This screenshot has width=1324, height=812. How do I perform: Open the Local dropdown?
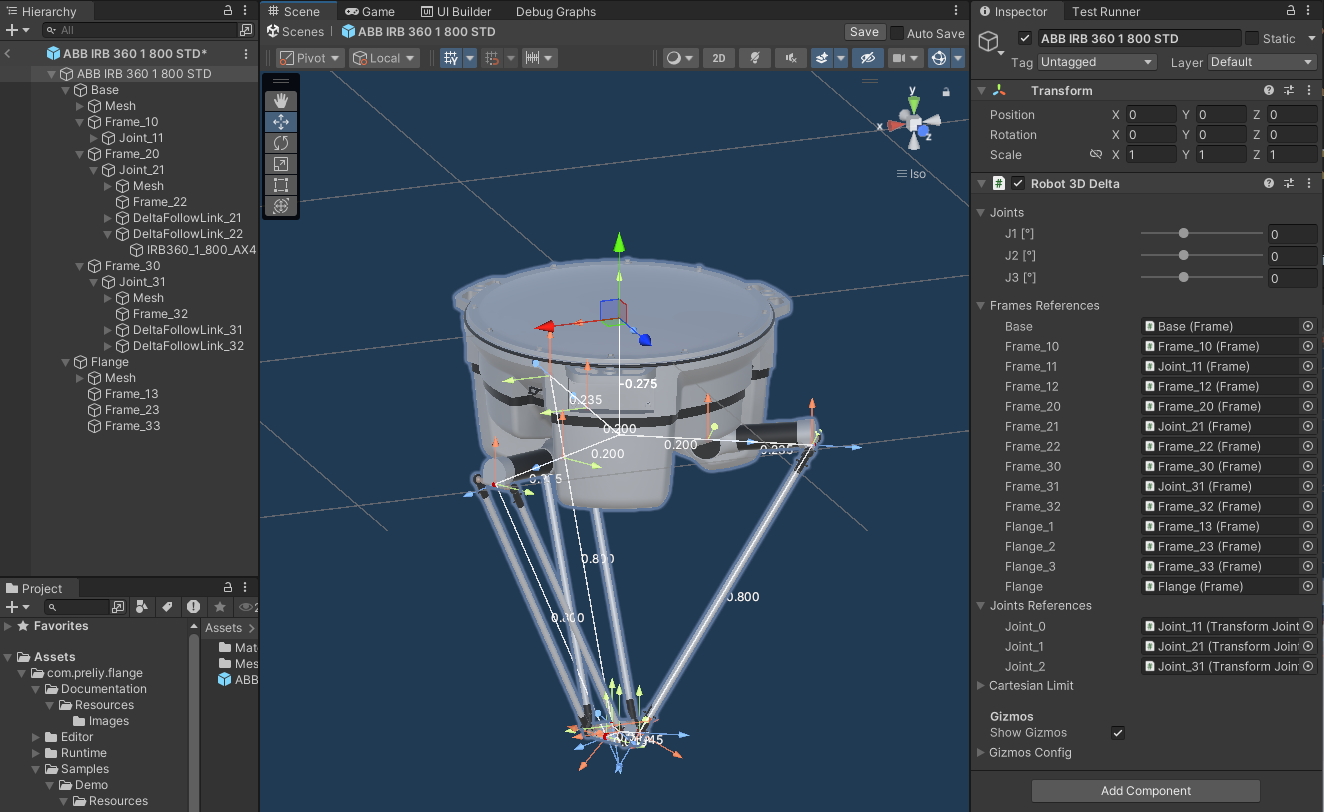(383, 58)
